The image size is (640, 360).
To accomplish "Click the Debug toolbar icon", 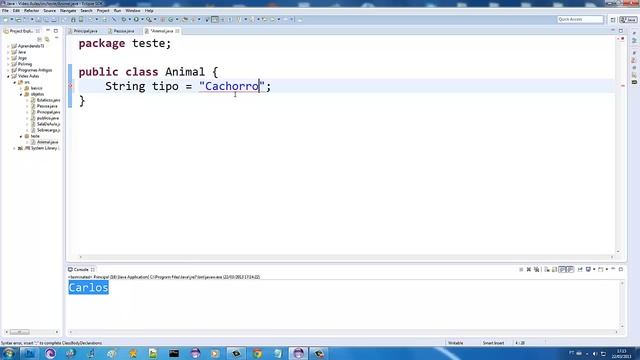I will 124,20.
